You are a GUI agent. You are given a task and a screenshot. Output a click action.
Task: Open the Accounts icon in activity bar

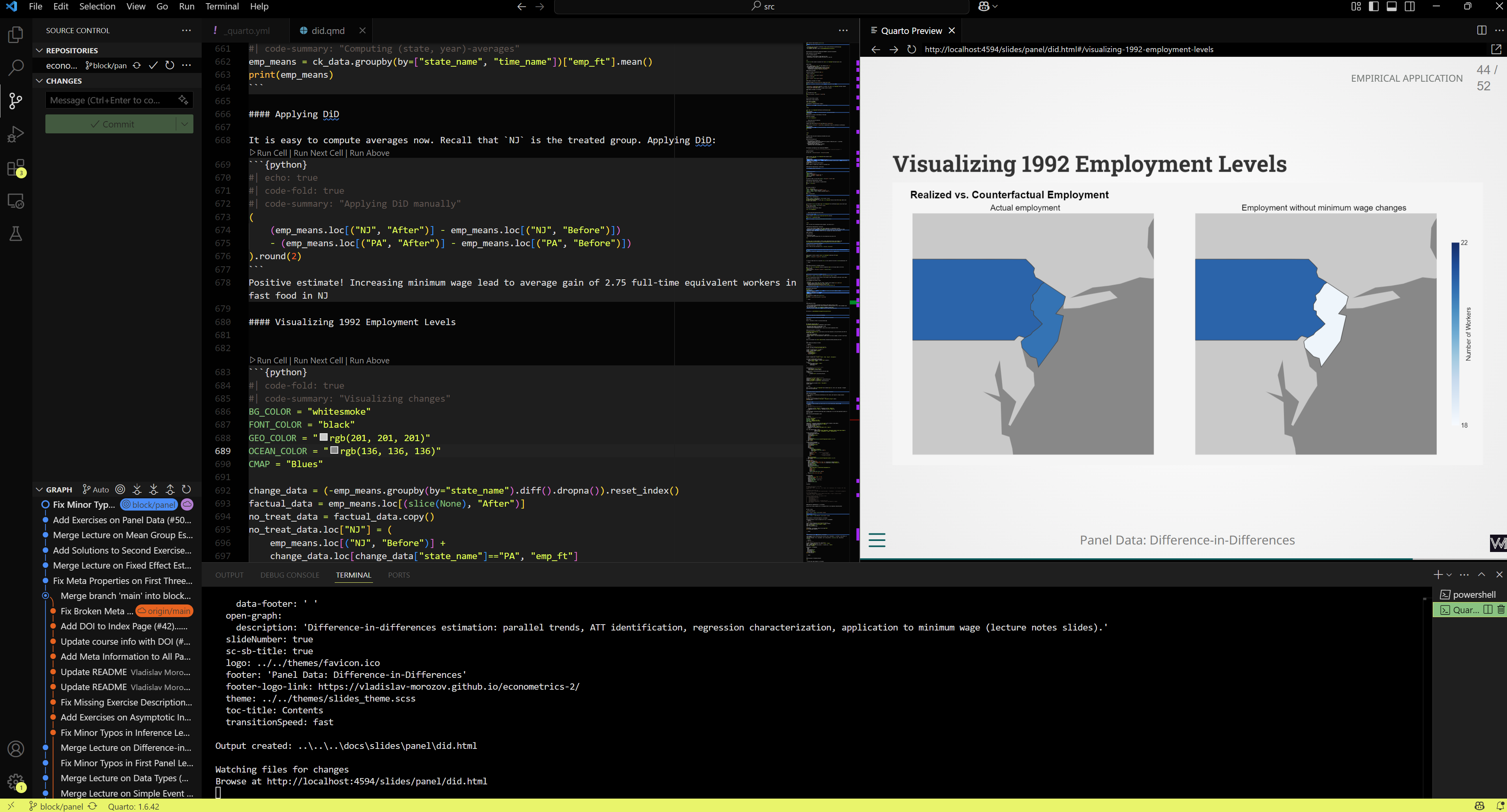(x=16, y=749)
